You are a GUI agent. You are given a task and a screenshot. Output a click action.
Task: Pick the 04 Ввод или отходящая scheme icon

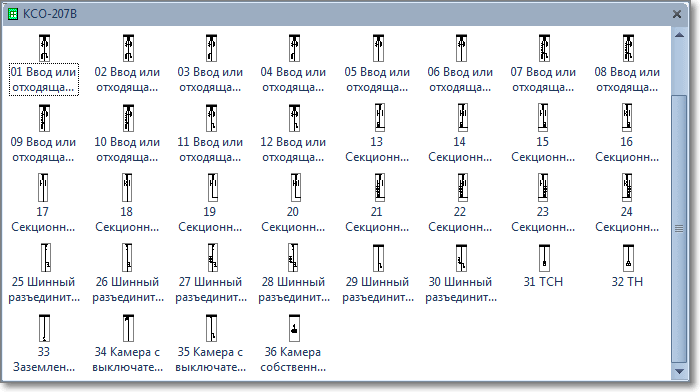pyautogui.click(x=294, y=48)
